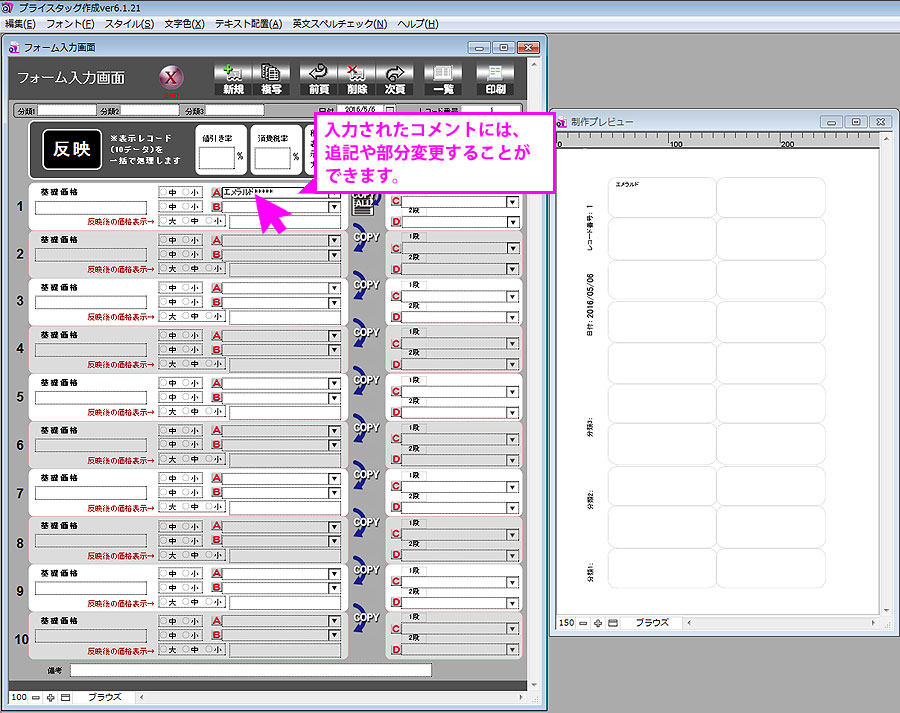Click the 印刷 (print) toolbar icon

pyautogui.click(x=494, y=79)
